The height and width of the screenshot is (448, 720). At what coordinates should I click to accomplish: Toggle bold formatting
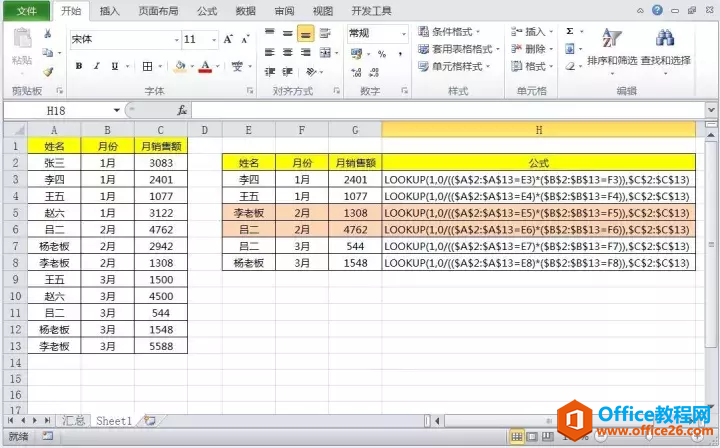(79, 66)
